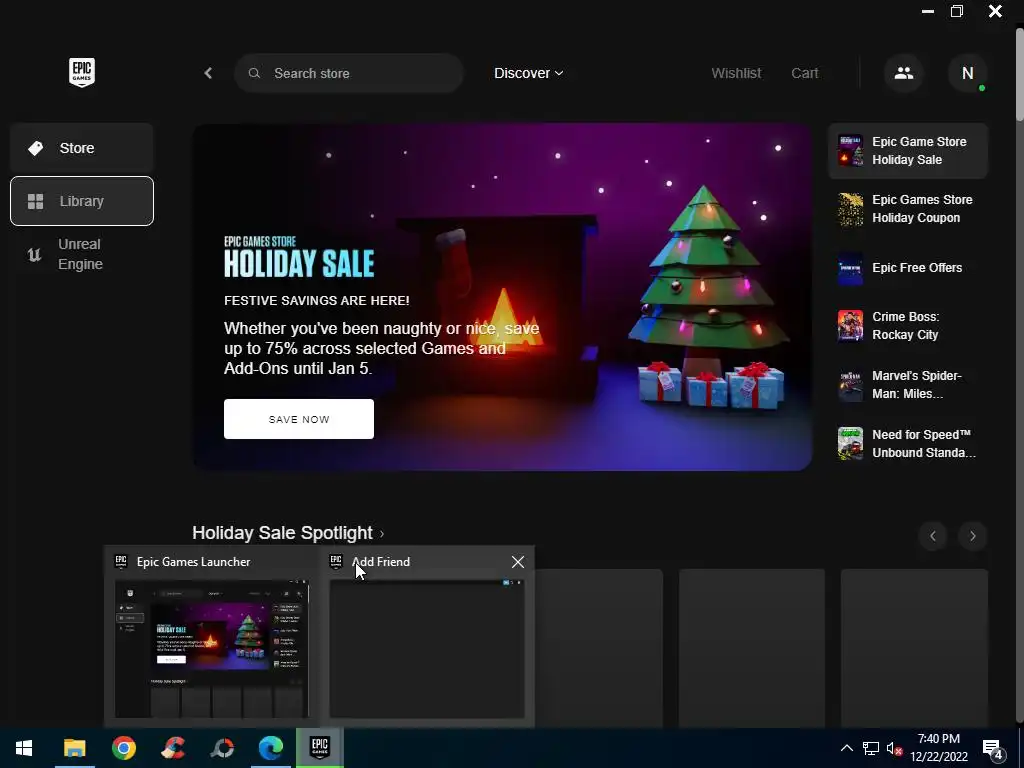Screen dimensions: 1024x768
Task: Click the Holiday Sale banner image
Action: tap(502, 297)
